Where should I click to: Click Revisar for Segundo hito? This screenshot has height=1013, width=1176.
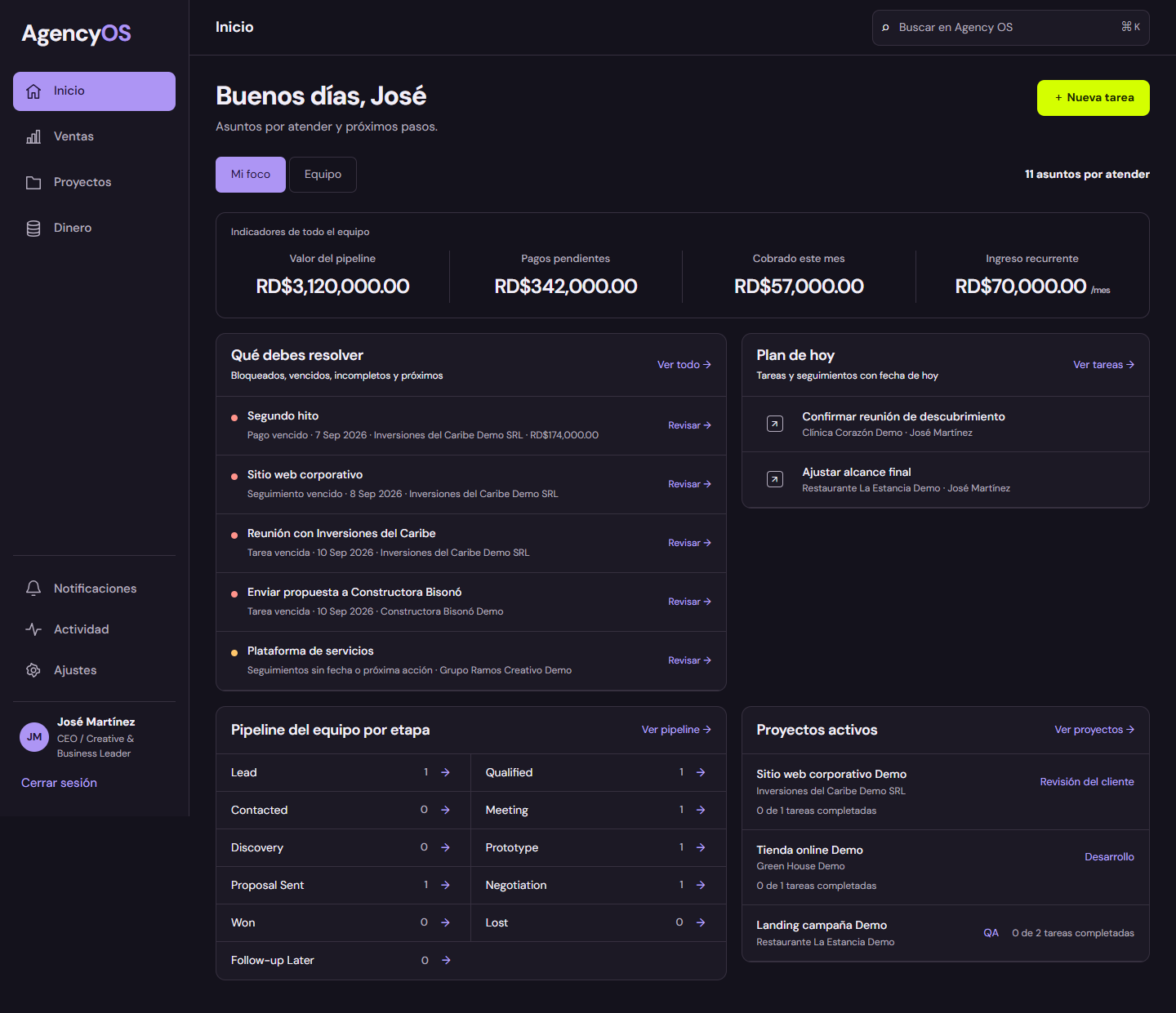[x=689, y=425]
